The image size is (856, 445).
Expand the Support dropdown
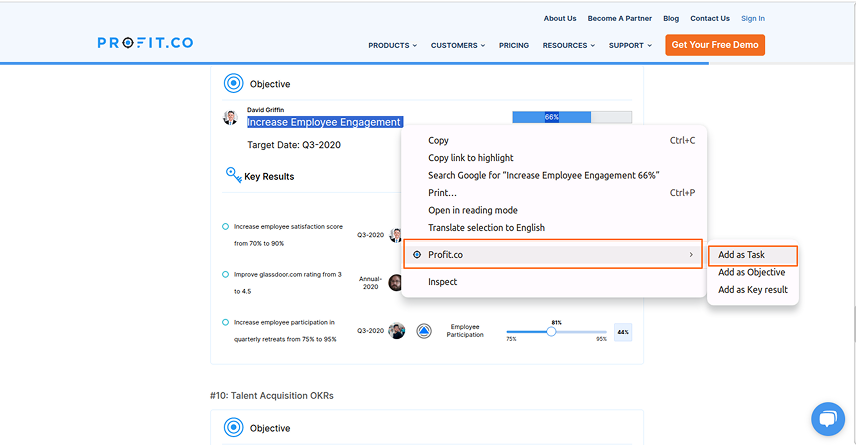click(x=631, y=45)
